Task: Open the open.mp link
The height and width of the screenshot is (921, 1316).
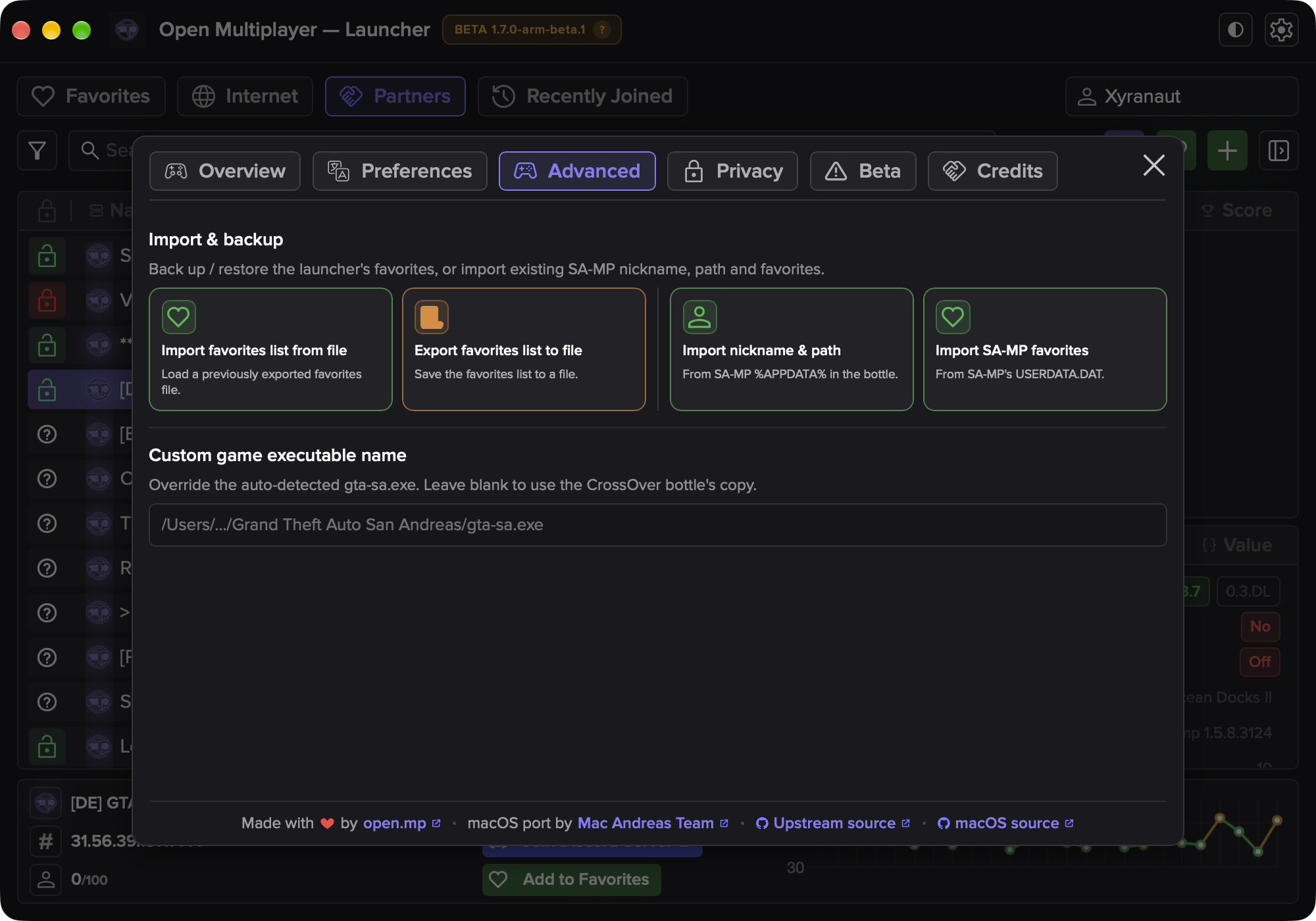Action: (x=401, y=823)
